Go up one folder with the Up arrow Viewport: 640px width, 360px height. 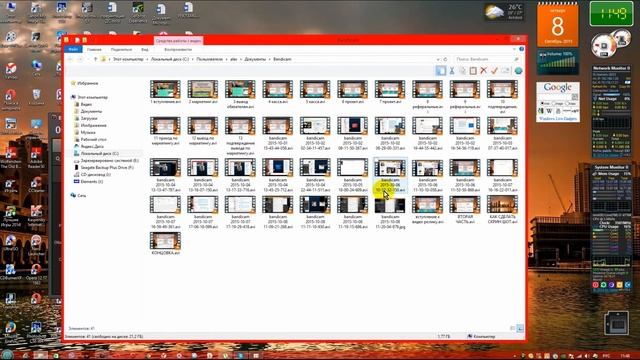[x=96, y=59]
